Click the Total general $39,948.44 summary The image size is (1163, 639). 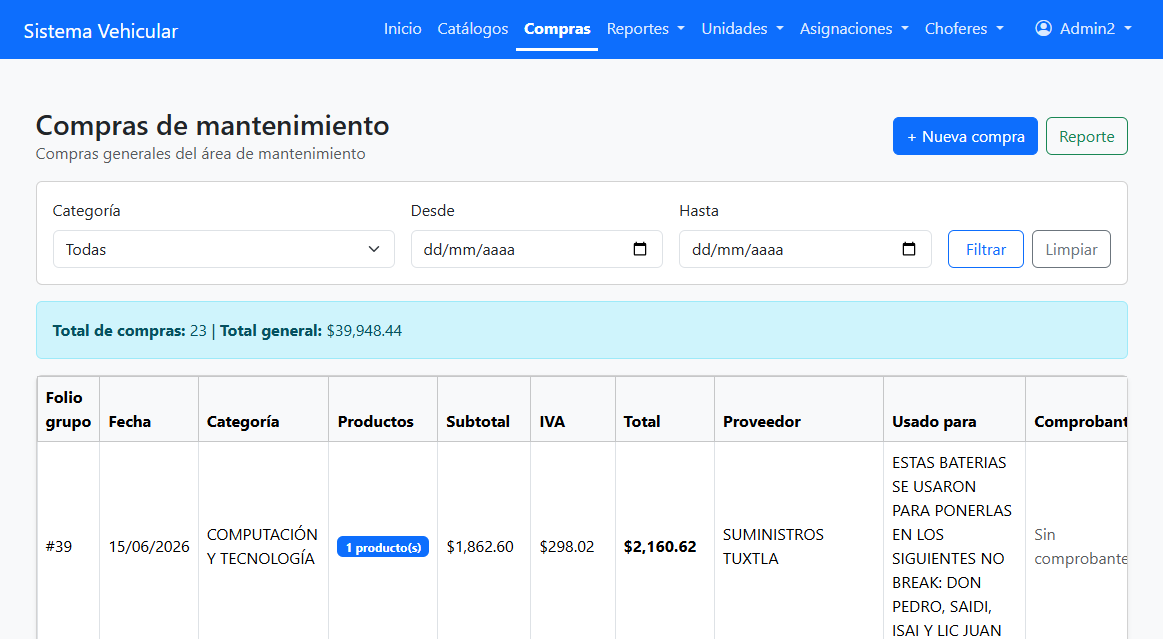point(311,331)
